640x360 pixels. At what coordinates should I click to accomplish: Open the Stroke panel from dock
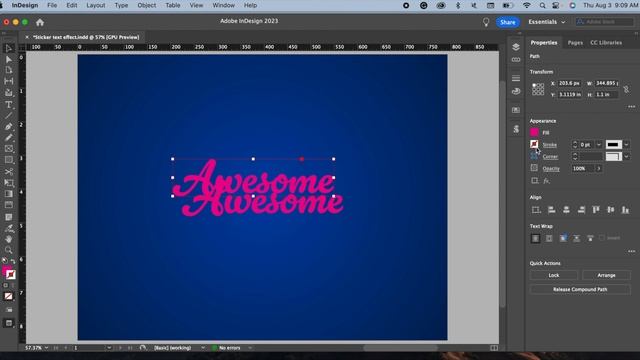tap(516, 78)
